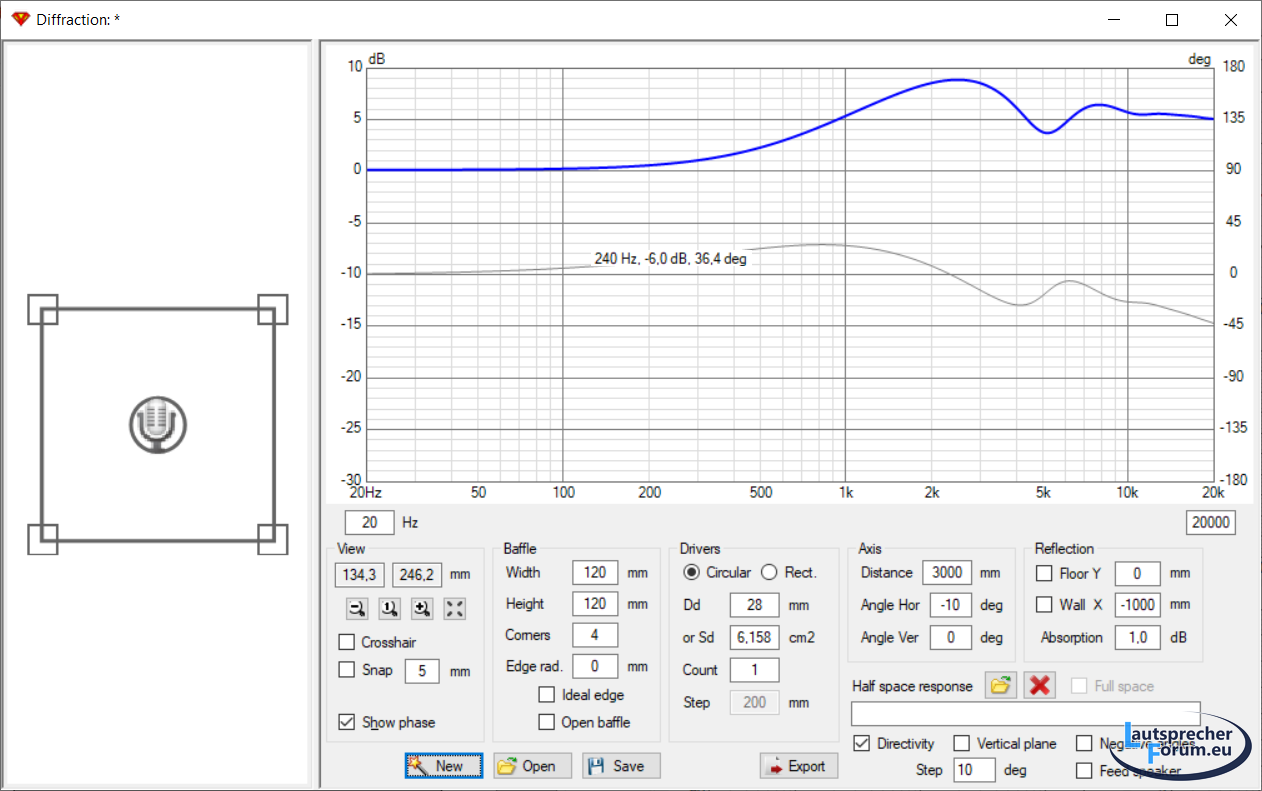
Task: Click the zoom in magnifier icon
Action: click(422, 608)
